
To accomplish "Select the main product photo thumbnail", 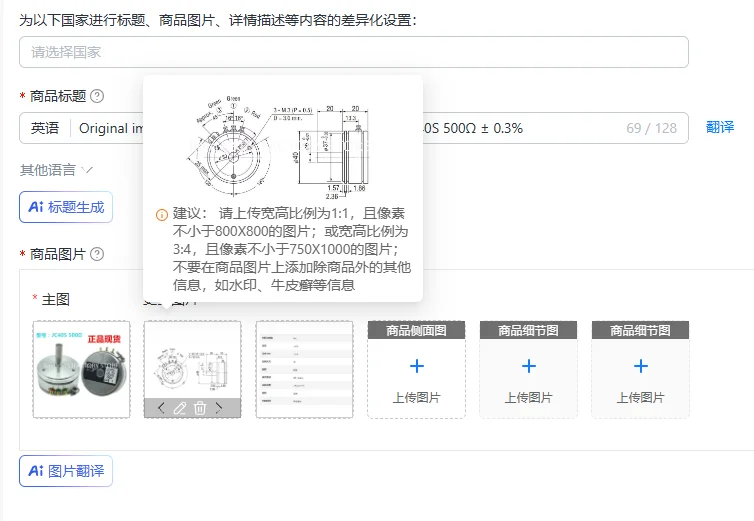I will pos(81,369).
